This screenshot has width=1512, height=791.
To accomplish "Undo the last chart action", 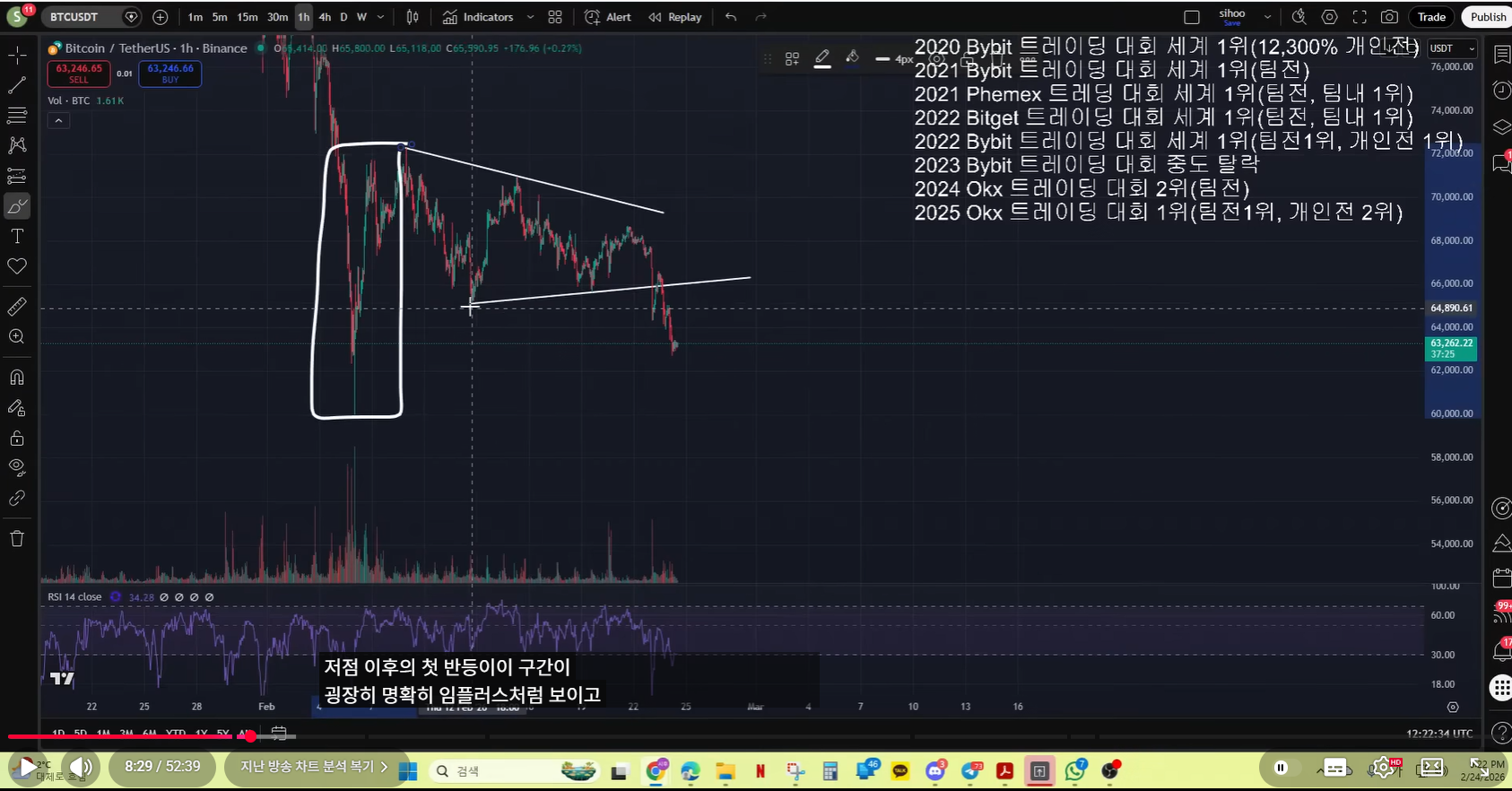I will (x=731, y=17).
